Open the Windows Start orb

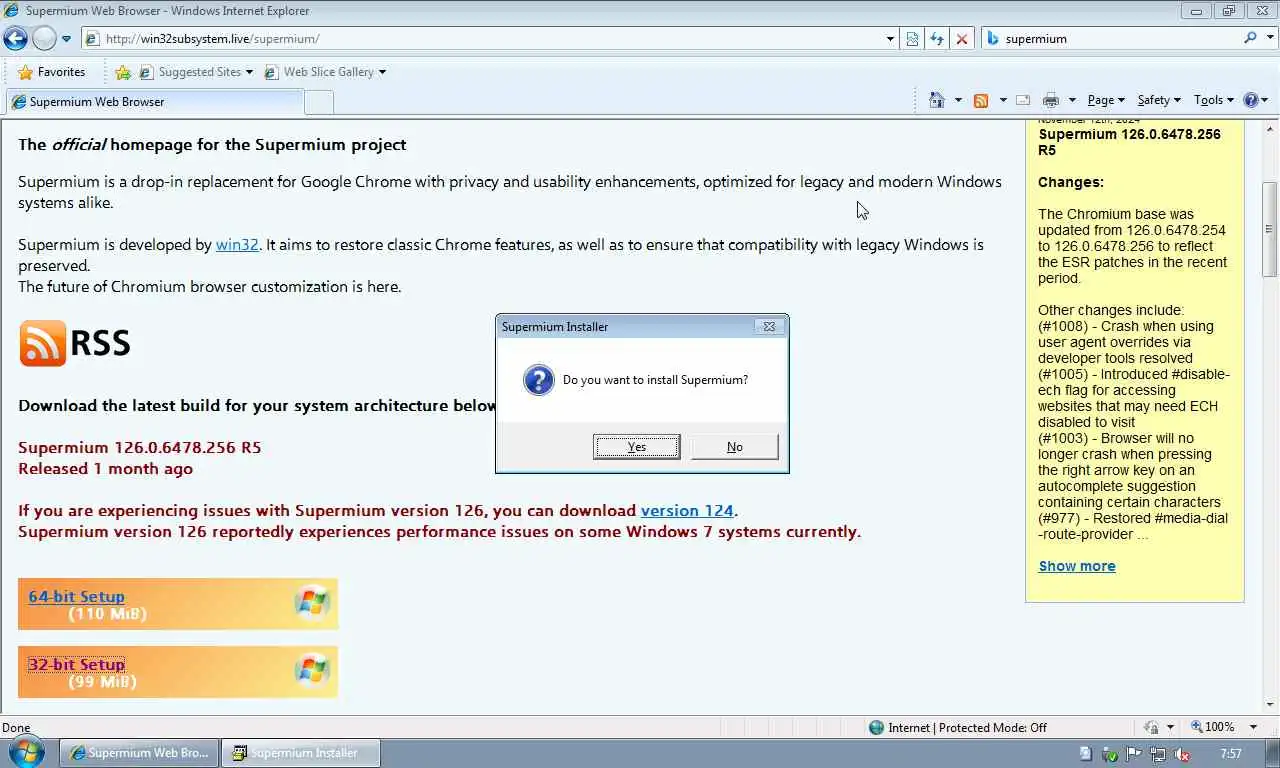[x=25, y=753]
